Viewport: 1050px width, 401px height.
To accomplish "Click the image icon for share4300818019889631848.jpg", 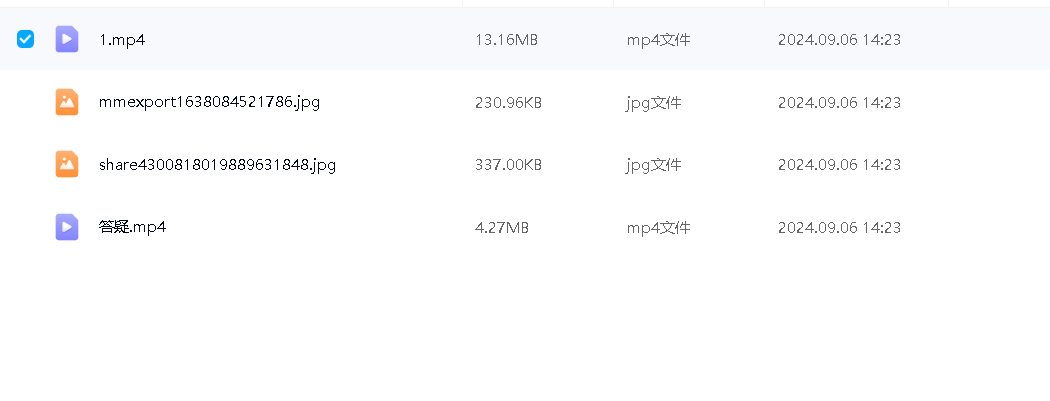I will 67,164.
